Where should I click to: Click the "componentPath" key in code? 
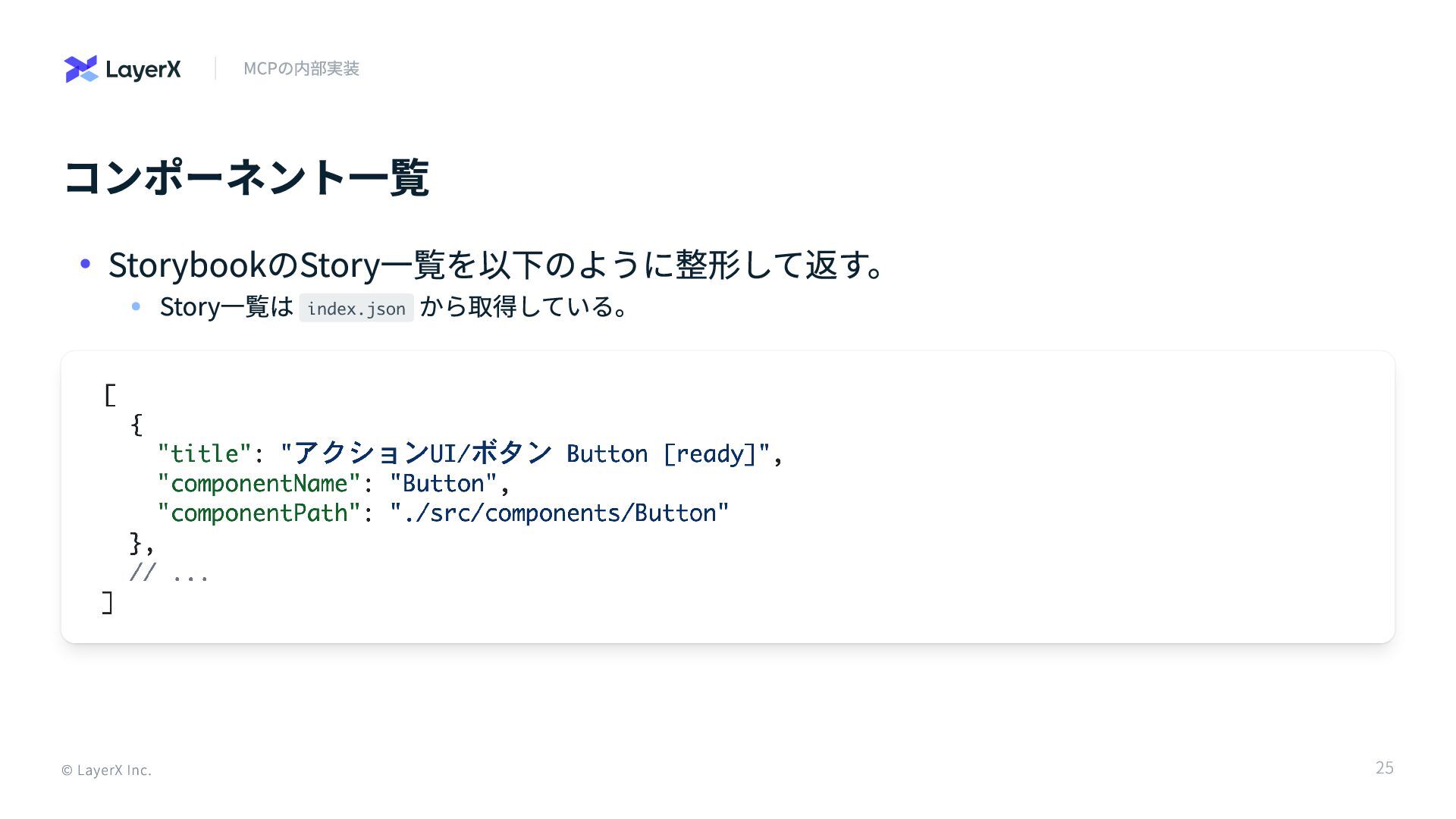pos(259,513)
